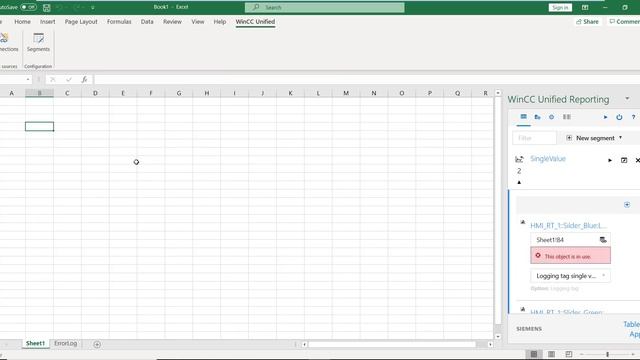Viewport: 640px width, 360px height.
Task: Click the Sign in button
Action: click(560, 7)
